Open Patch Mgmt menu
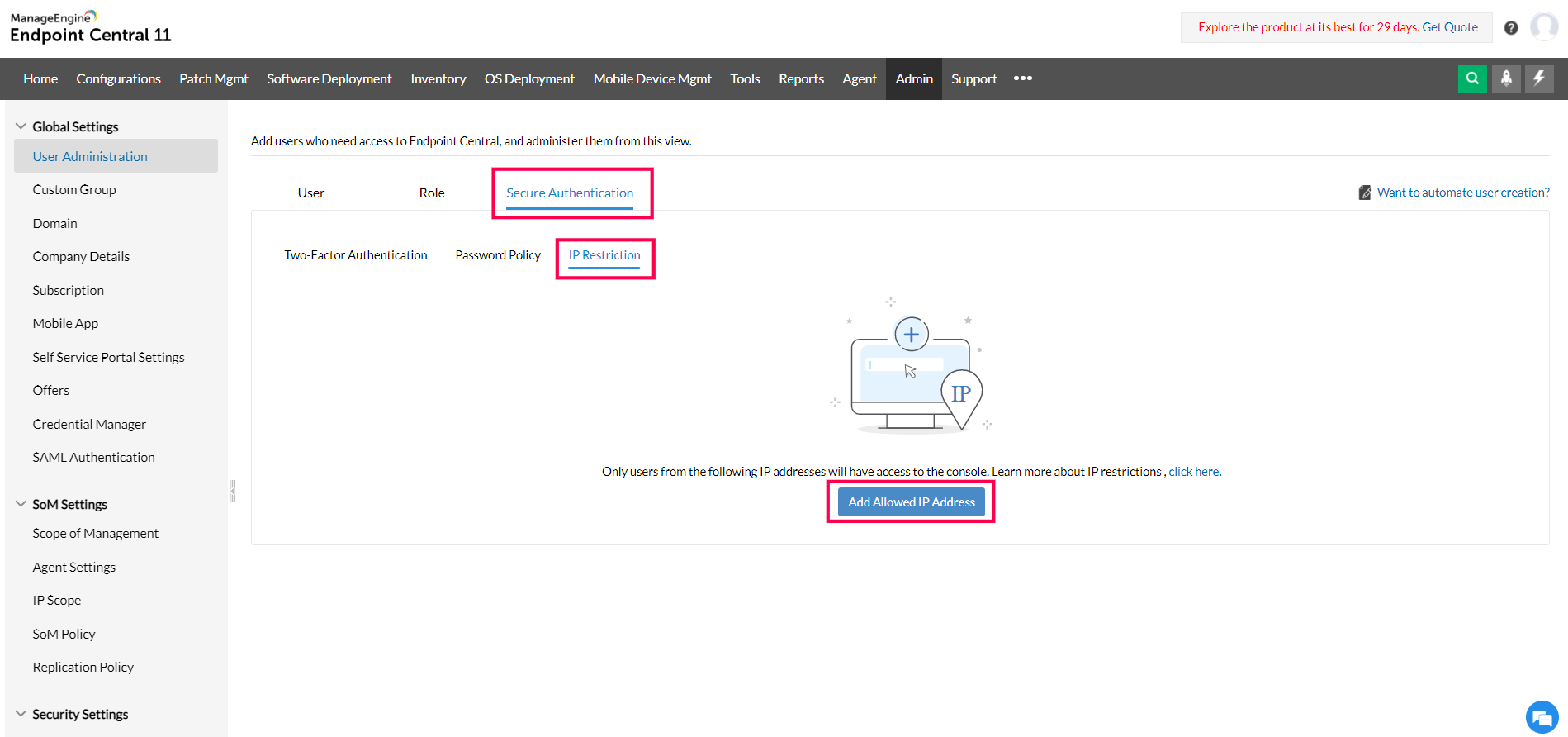 214,78
